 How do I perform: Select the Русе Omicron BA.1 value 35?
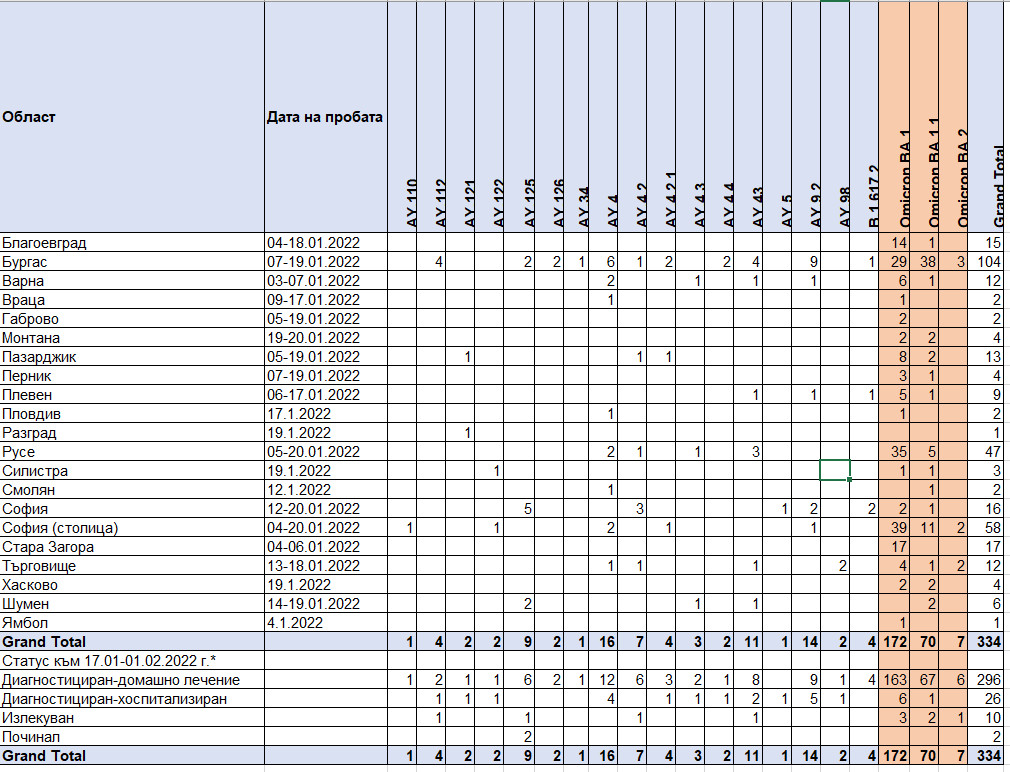894,452
